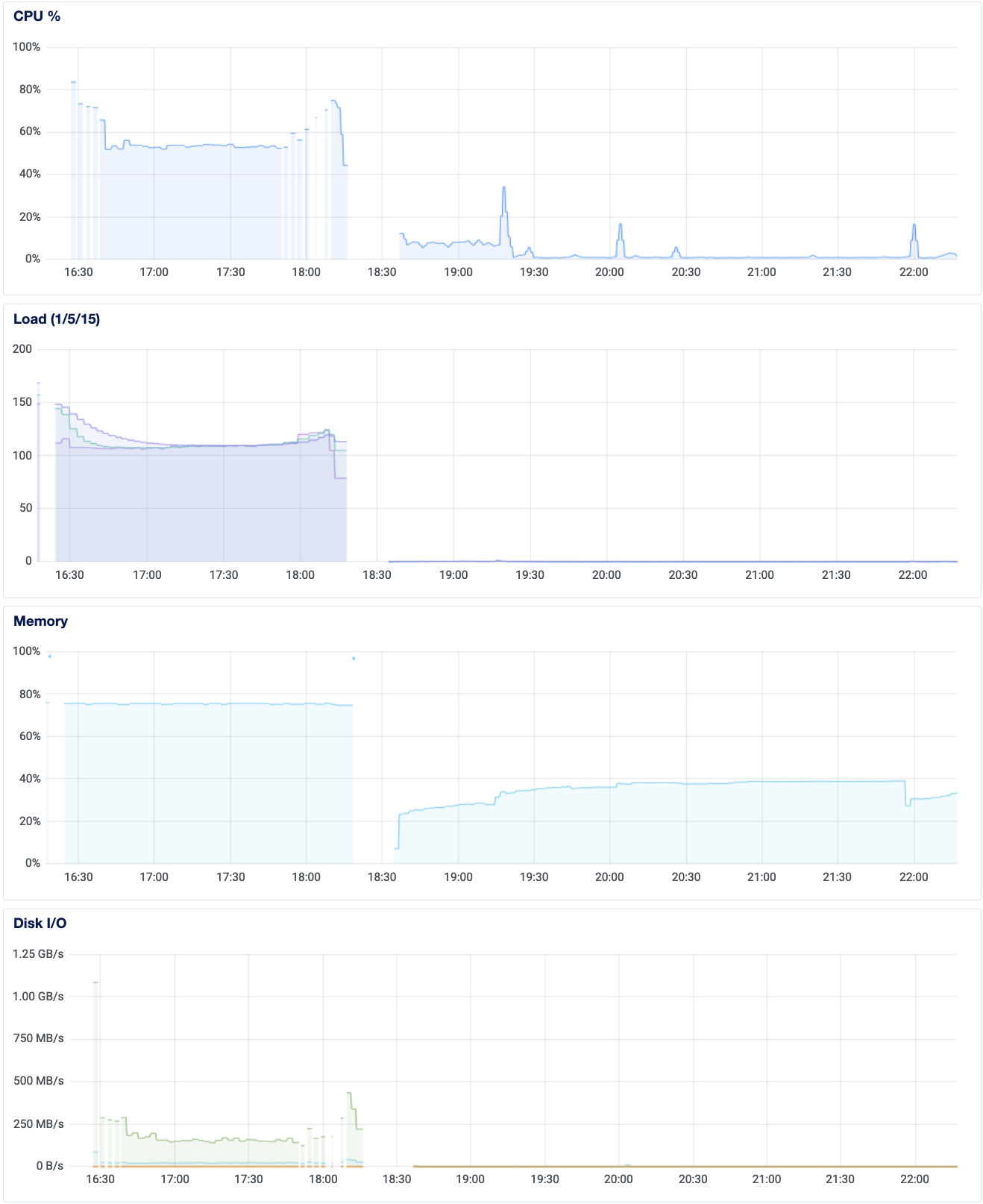Click the 1.00 GB/s label in Disk I/O chart

click(x=38, y=997)
